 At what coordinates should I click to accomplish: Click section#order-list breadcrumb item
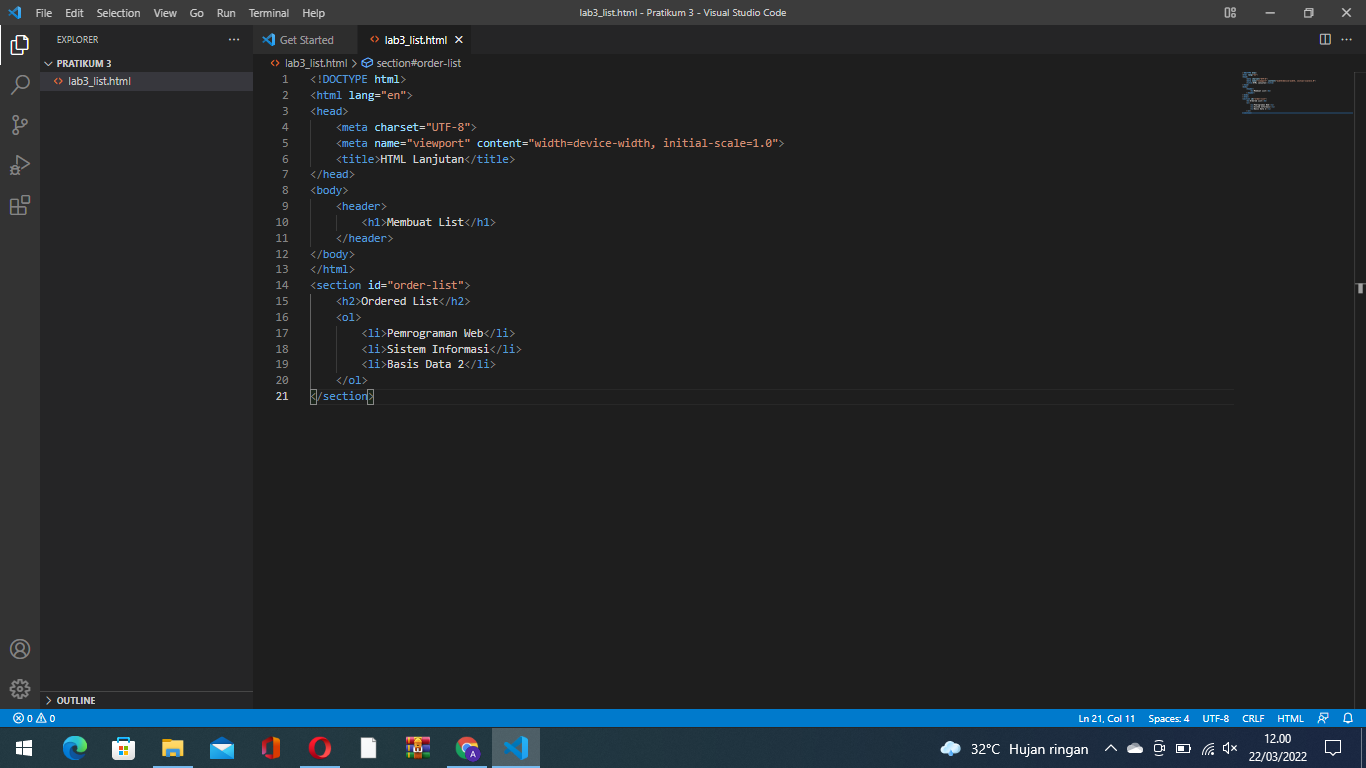tap(411, 63)
